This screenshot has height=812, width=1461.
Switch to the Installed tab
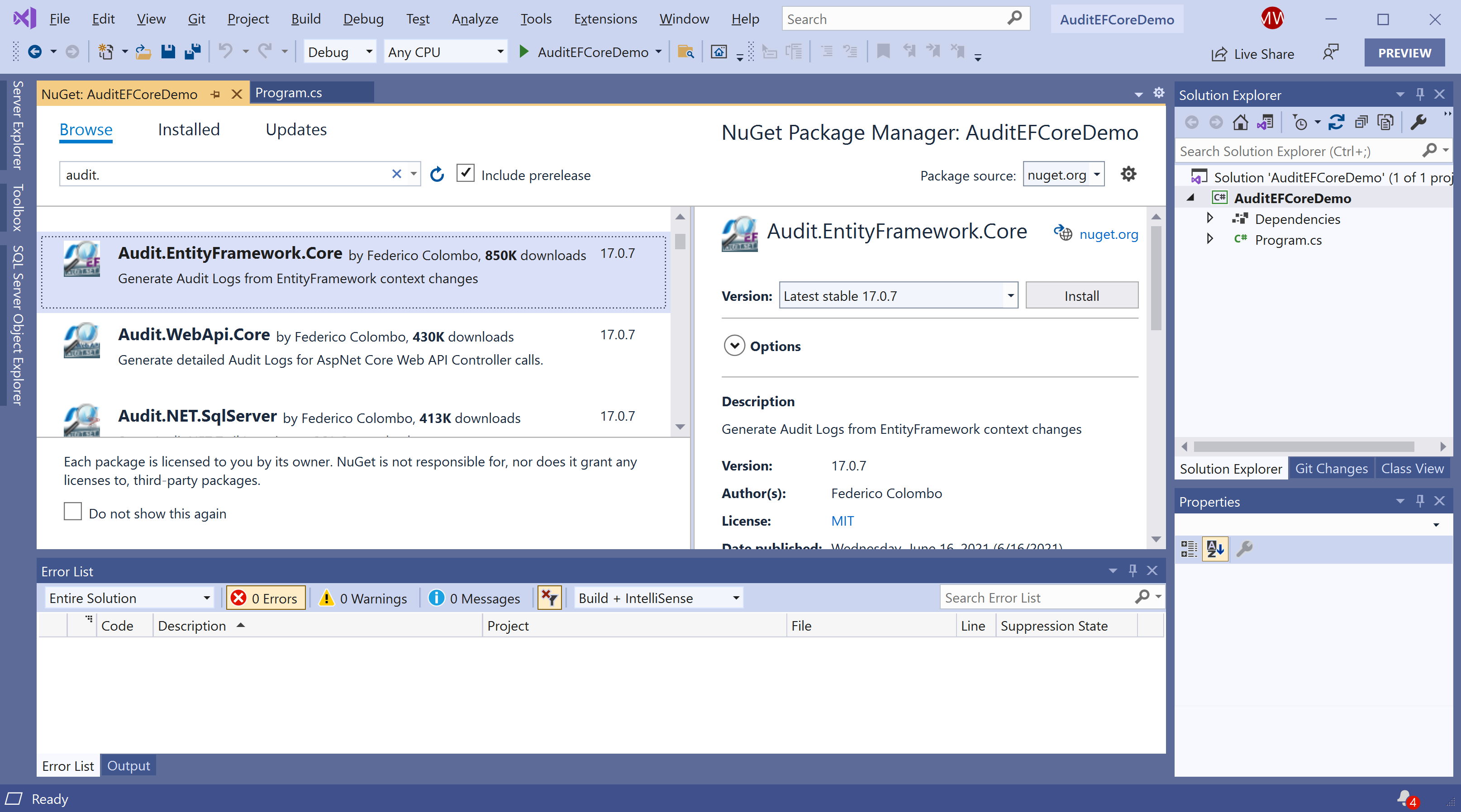(x=188, y=130)
